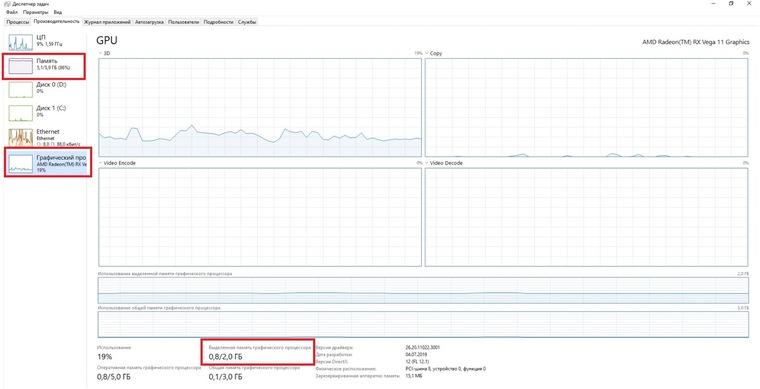Expand the Video Decode graph dropdown
This screenshot has height=389, width=760.
427,163
